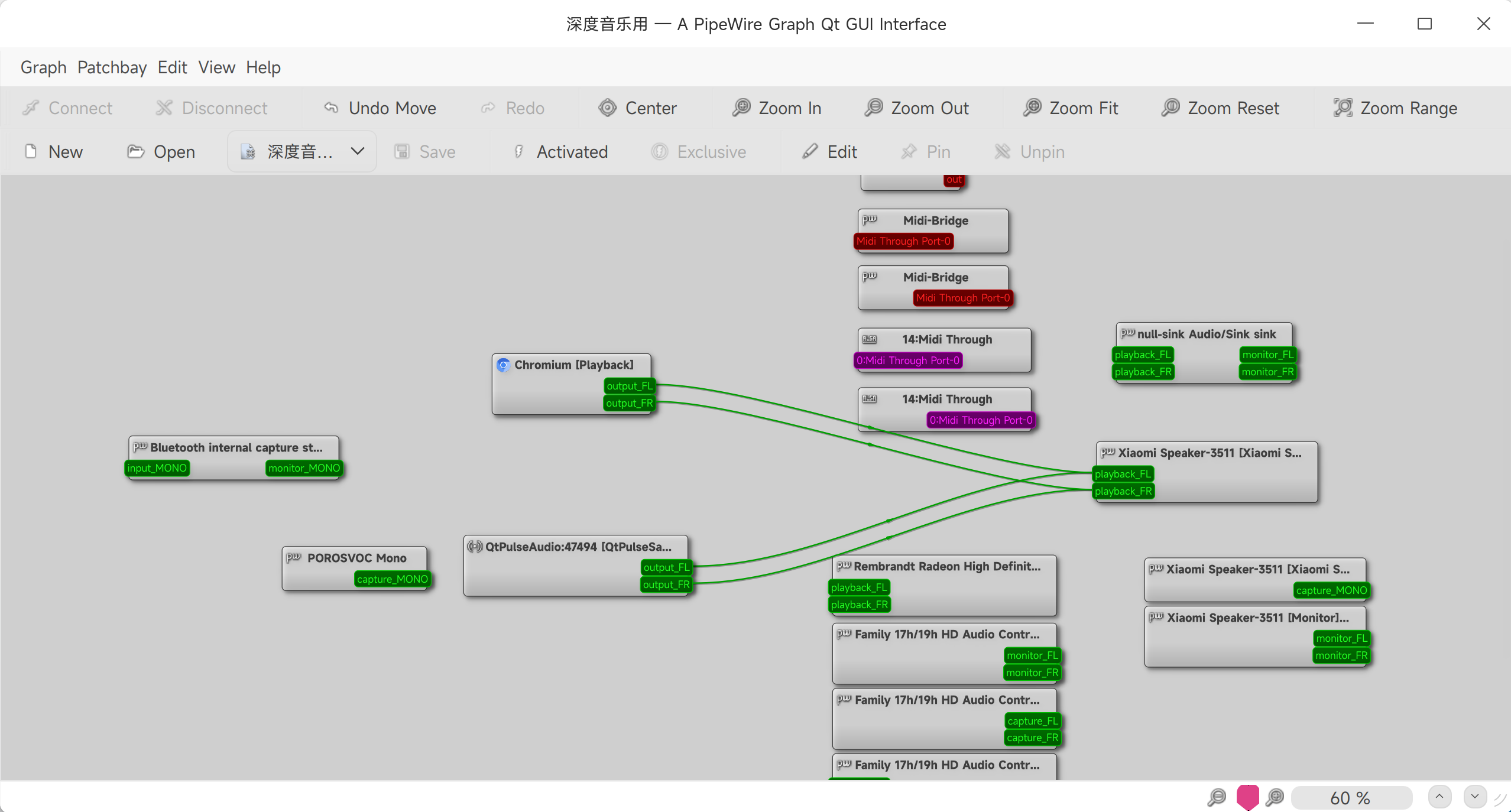Expand the 深度音 patchbay dropdown
Viewport: 1511px width, 812px height.
click(x=357, y=151)
